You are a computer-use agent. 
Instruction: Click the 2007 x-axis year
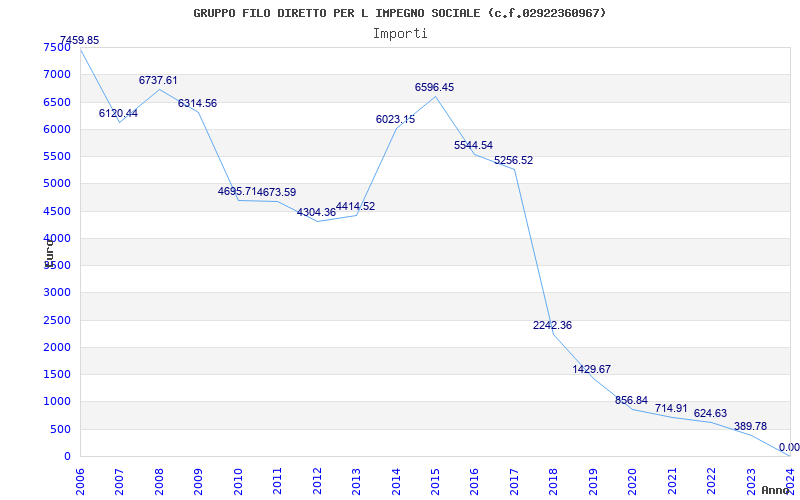coord(119,481)
